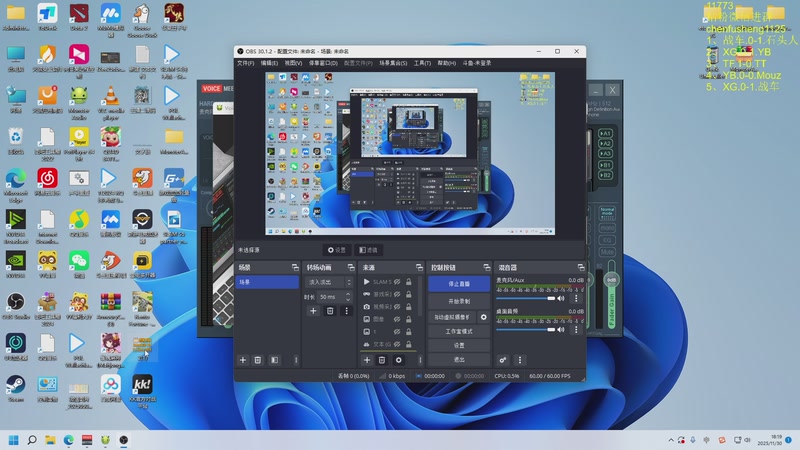
Task: Toggle visibility of source named 1
Action: point(397,332)
